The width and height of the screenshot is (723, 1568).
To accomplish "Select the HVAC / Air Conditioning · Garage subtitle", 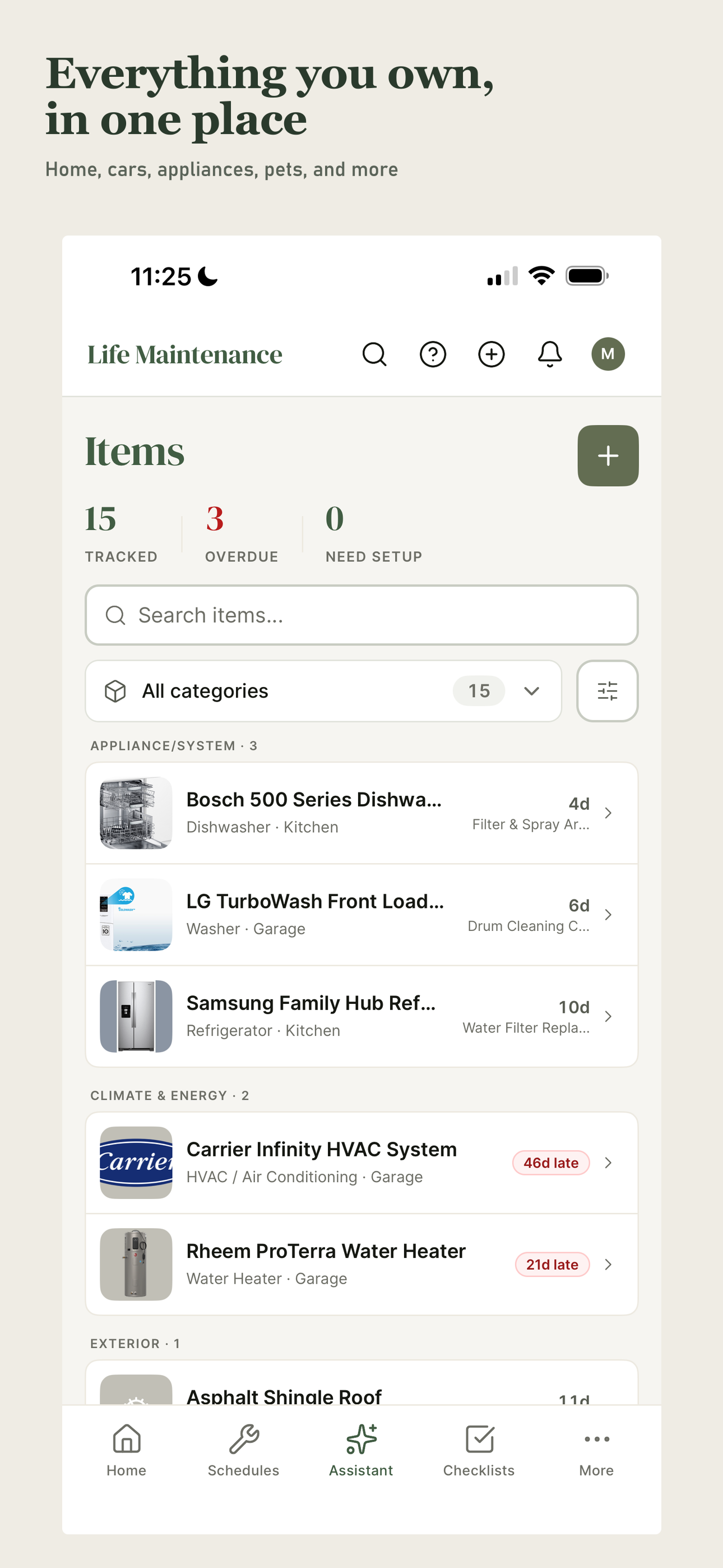I will coord(304,1177).
